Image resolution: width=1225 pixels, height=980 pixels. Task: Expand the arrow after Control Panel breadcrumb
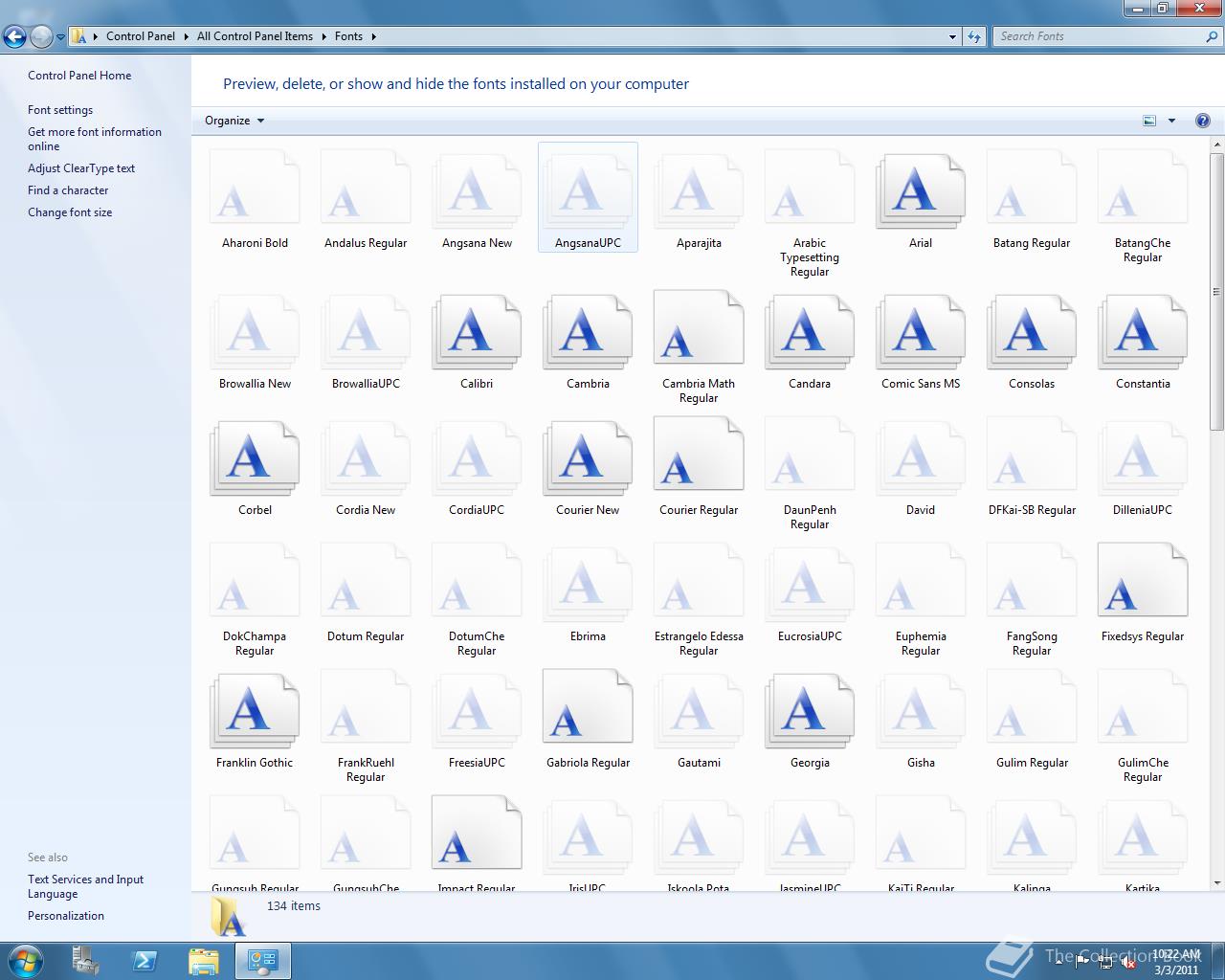187,36
